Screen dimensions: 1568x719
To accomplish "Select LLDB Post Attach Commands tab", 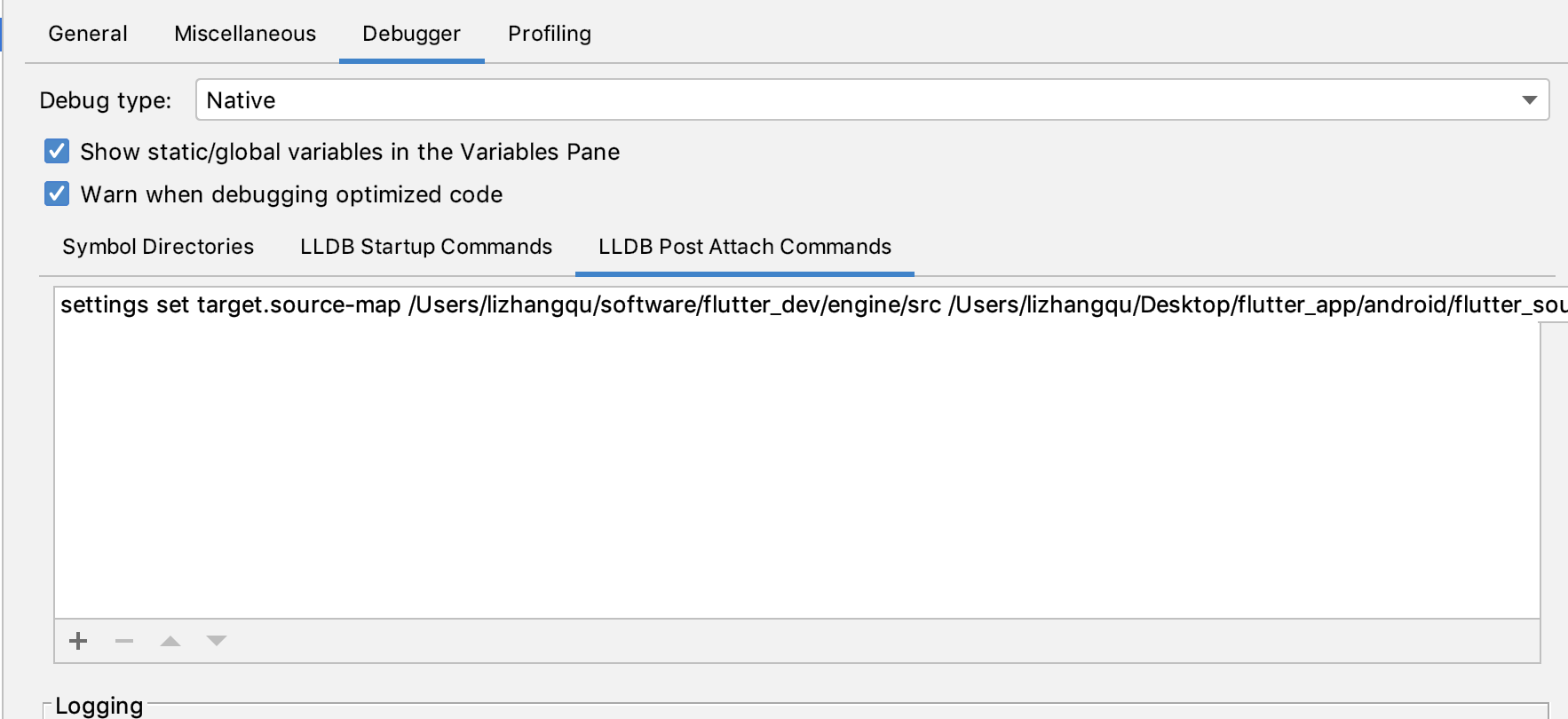I will (745, 247).
